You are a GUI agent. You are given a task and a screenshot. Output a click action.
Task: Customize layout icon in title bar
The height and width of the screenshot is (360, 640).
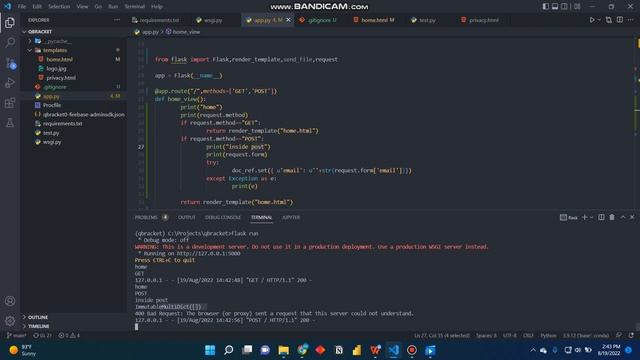(x=577, y=7)
